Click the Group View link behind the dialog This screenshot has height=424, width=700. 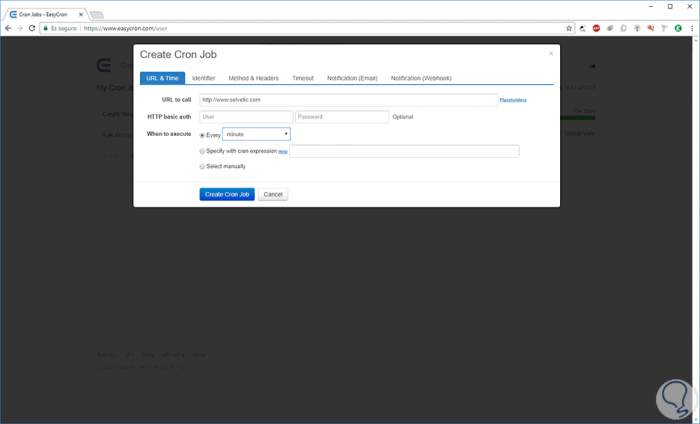580,133
